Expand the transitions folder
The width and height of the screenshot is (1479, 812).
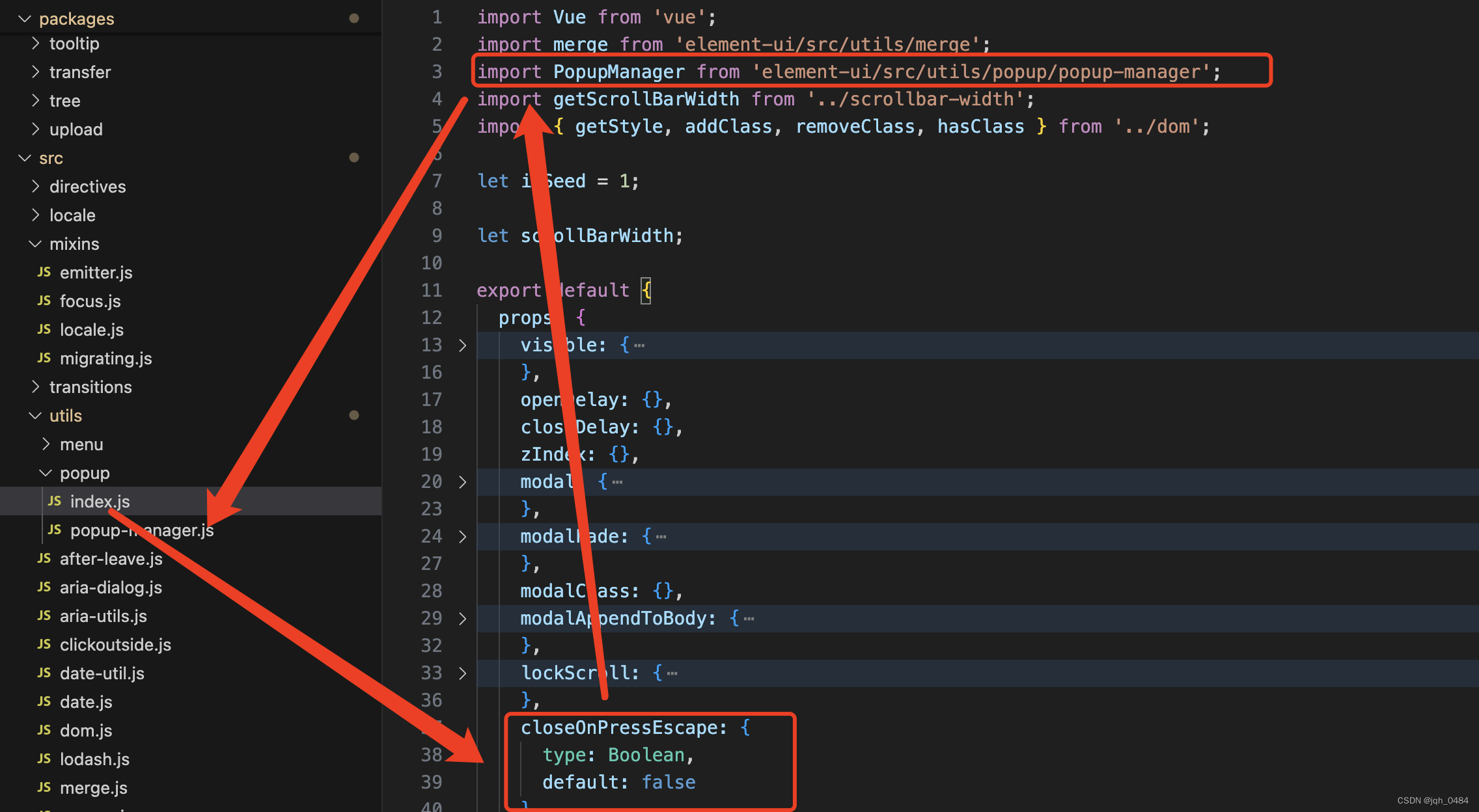[36, 387]
